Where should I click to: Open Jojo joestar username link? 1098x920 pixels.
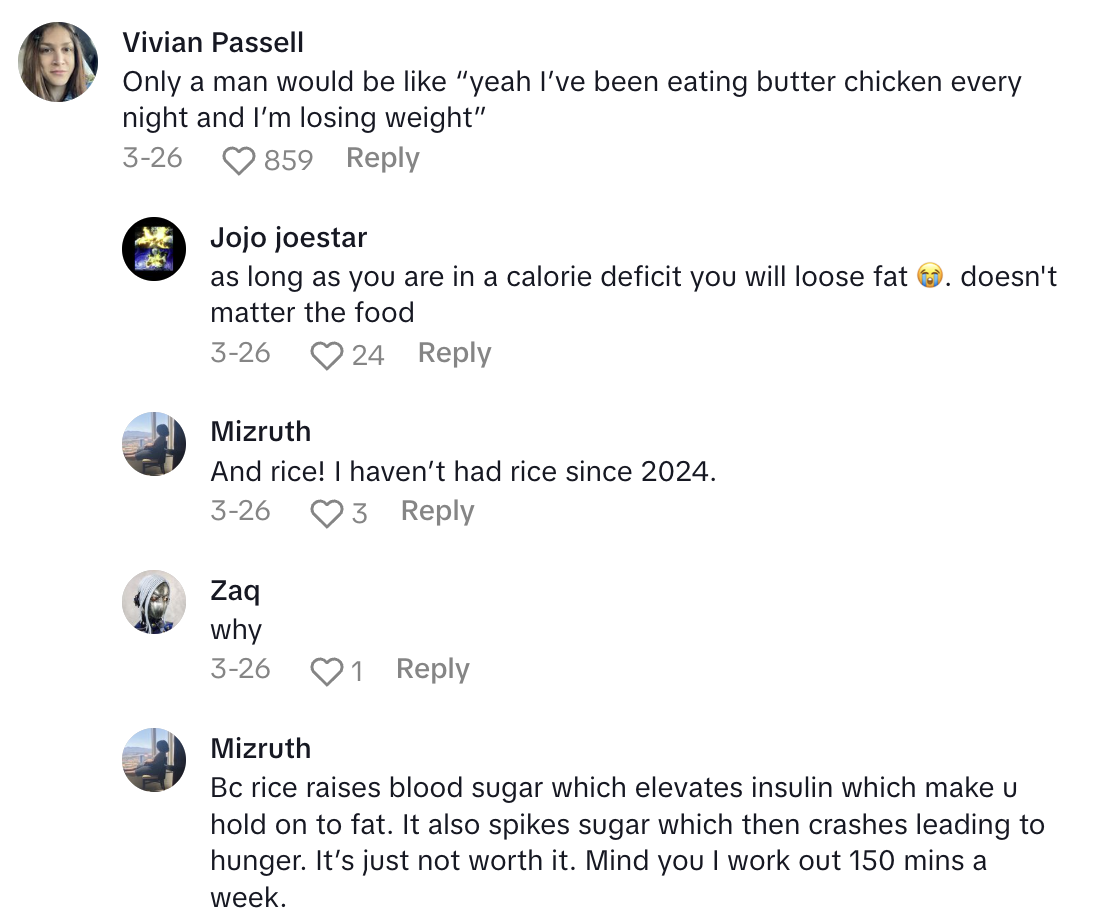click(x=288, y=237)
